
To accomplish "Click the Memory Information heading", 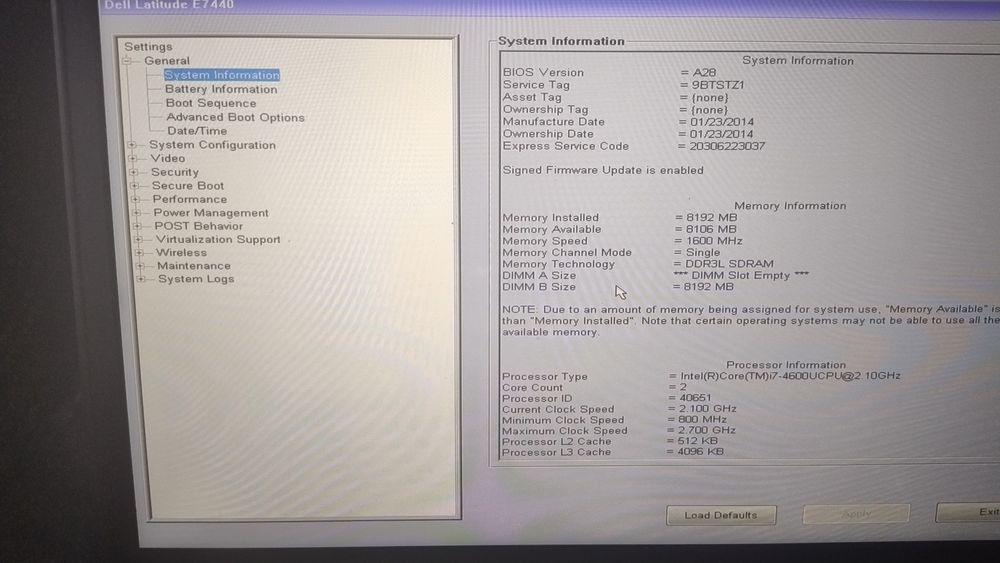I will pos(790,206).
